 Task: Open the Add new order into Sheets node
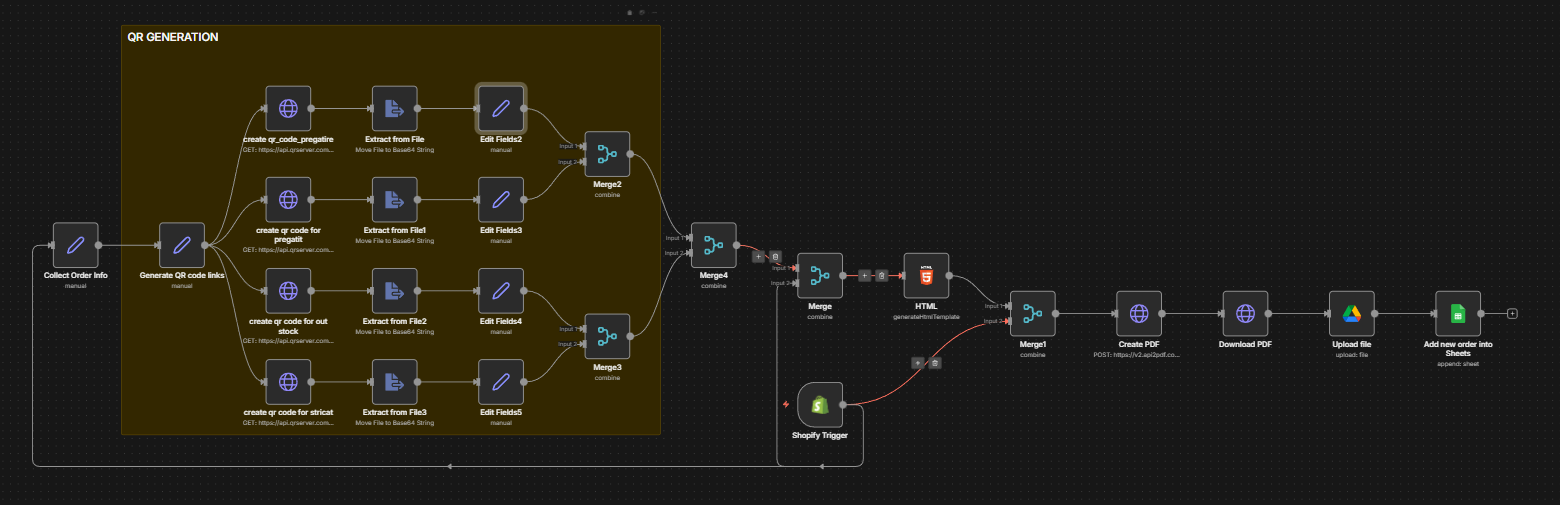click(1458, 314)
